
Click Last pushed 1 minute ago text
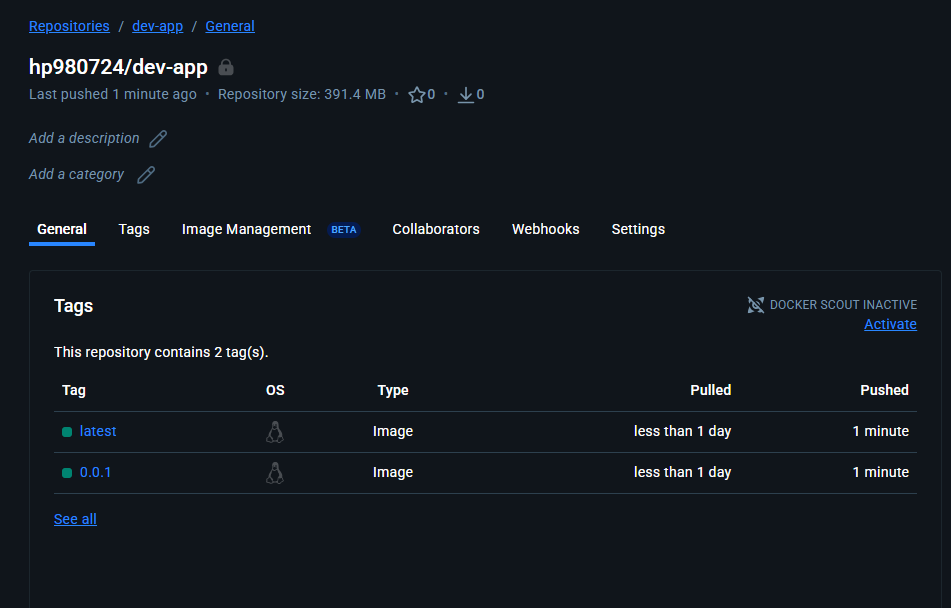113,95
